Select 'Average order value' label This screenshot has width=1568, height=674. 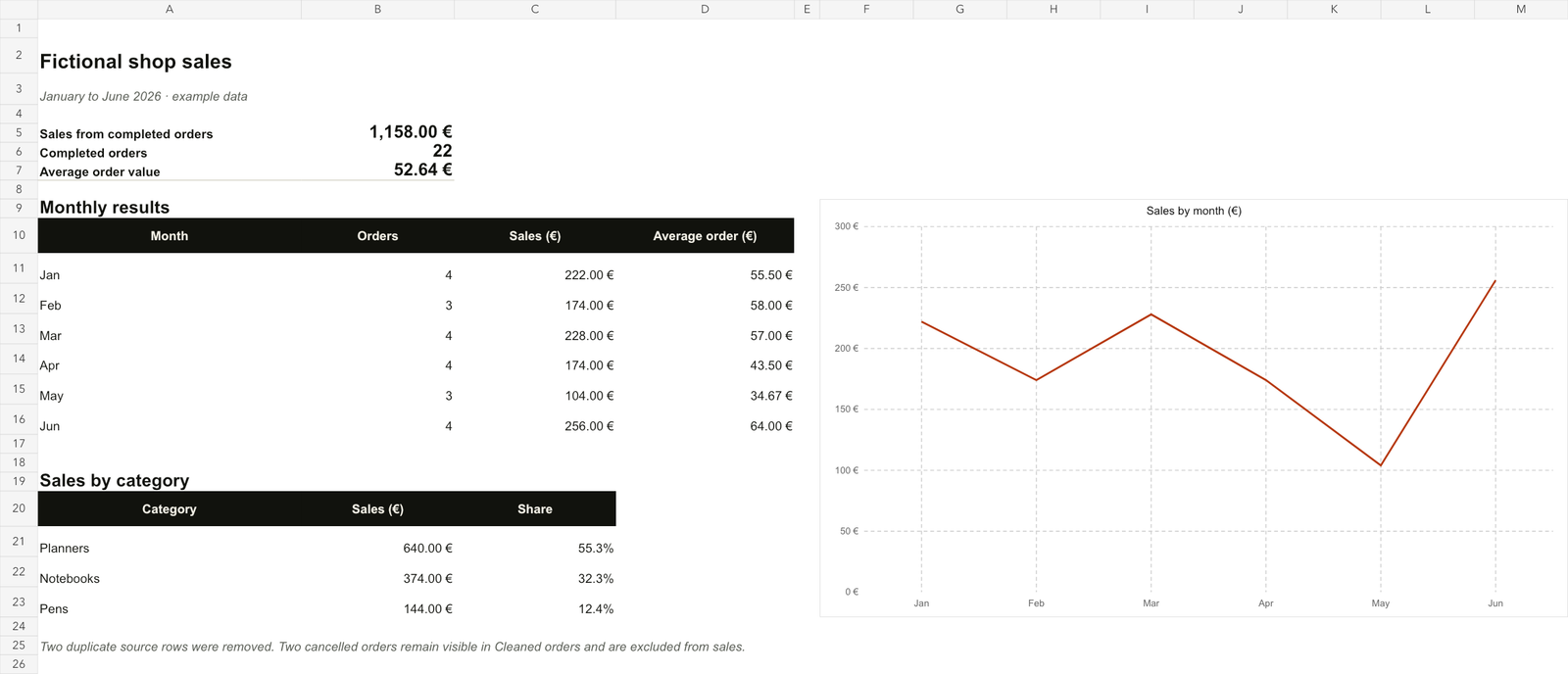100,171
